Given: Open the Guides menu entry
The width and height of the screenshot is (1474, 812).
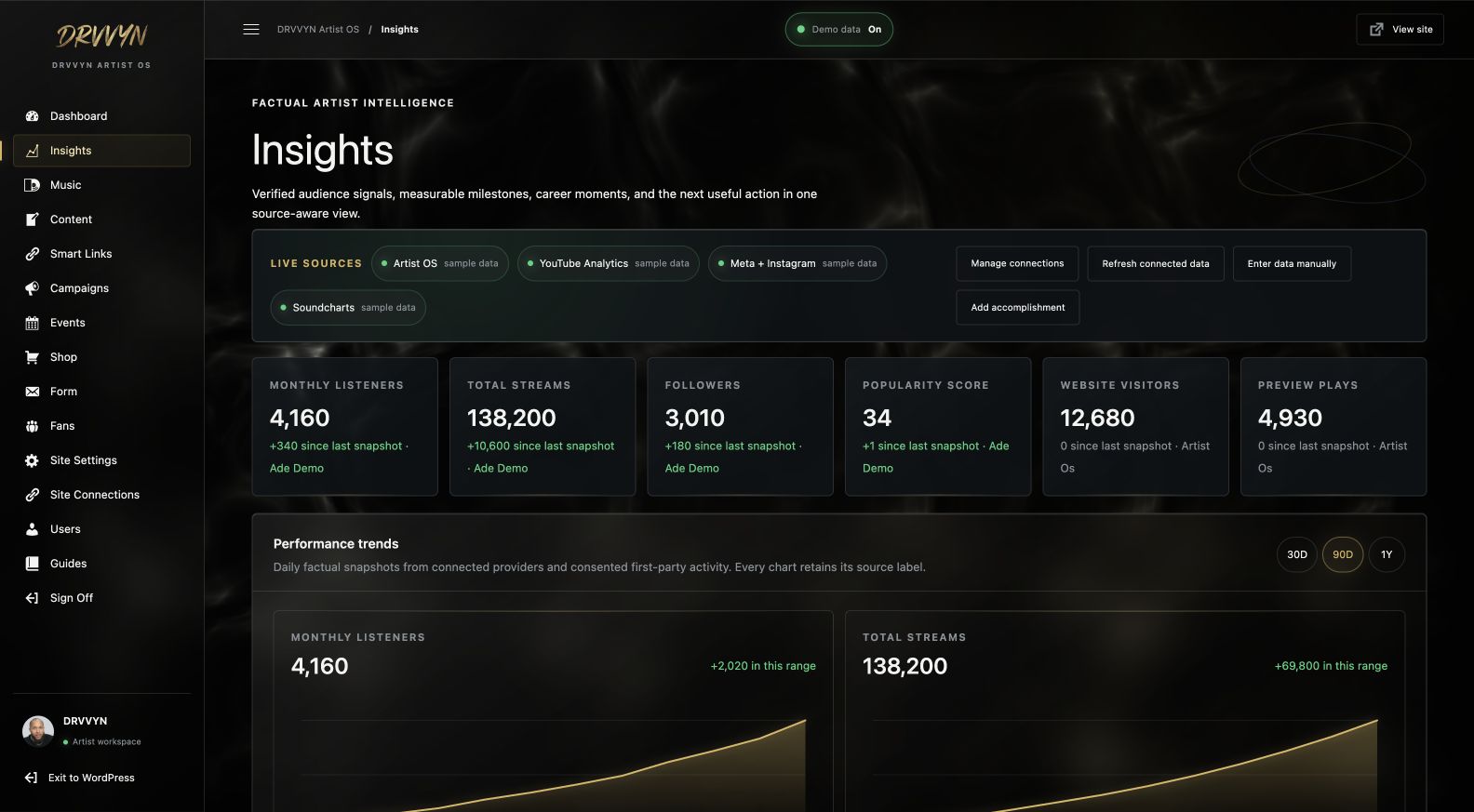Looking at the screenshot, I should pos(101,564).
